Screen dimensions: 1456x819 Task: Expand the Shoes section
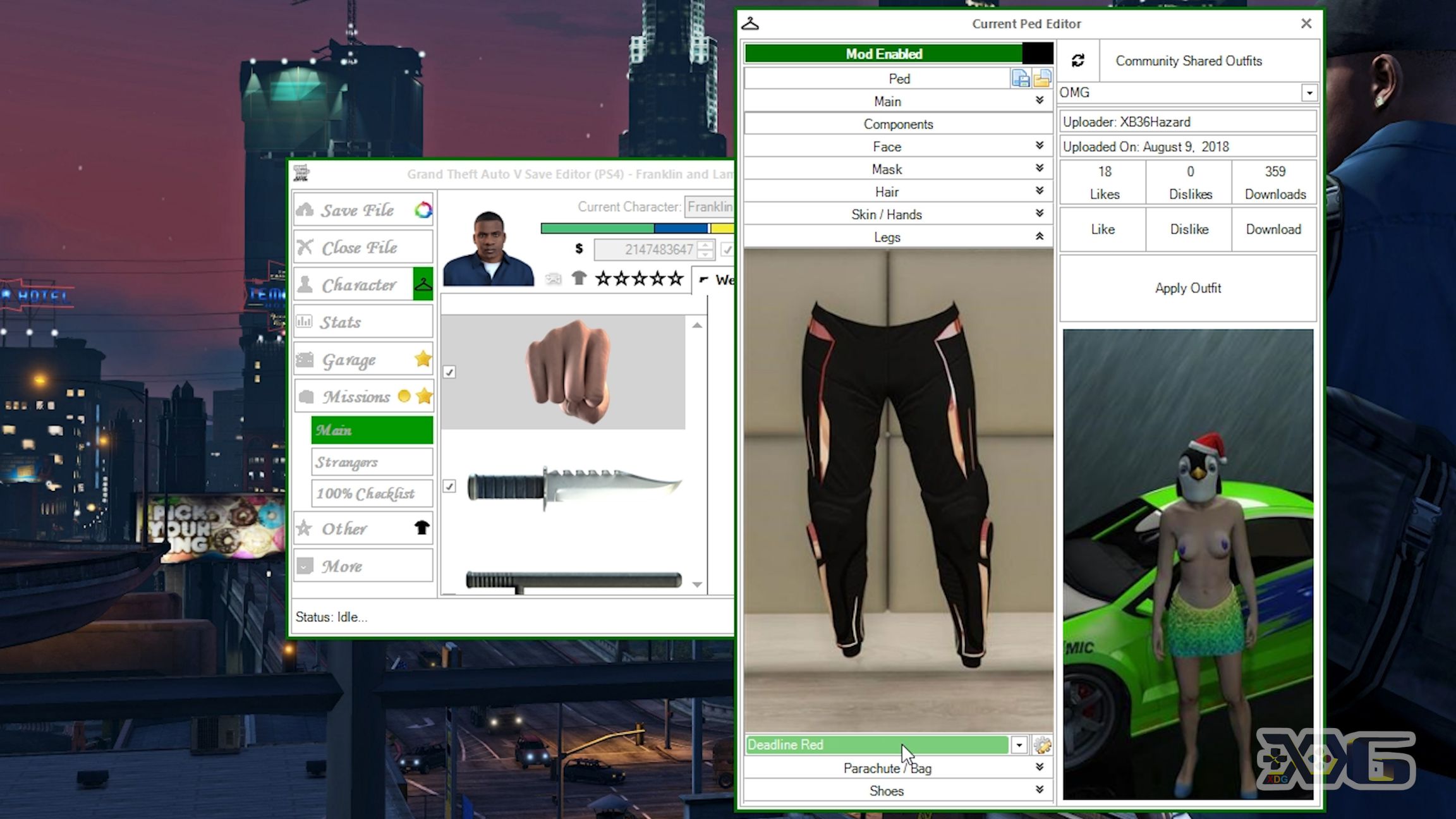[898, 791]
